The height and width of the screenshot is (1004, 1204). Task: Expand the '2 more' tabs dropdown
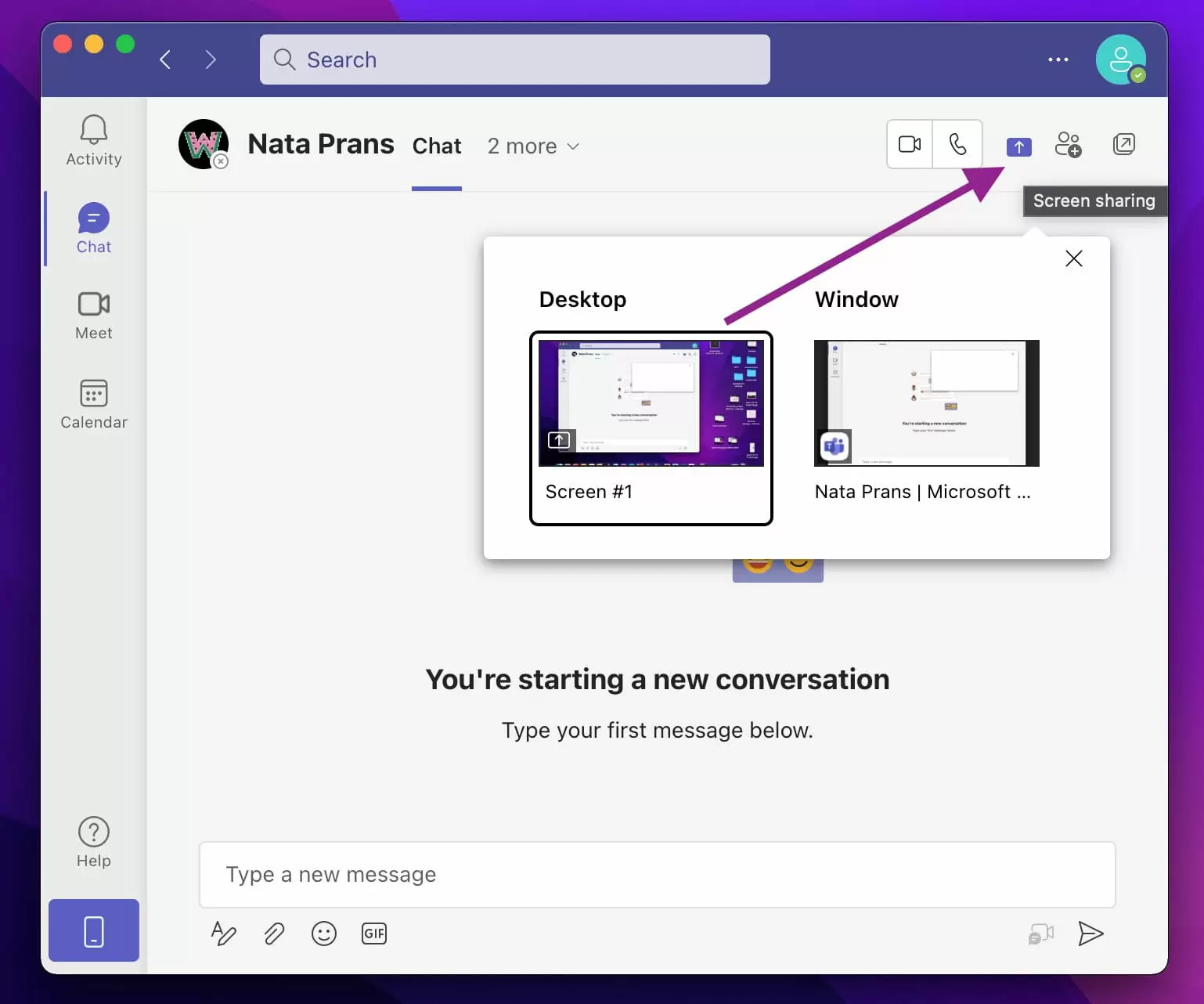click(533, 146)
